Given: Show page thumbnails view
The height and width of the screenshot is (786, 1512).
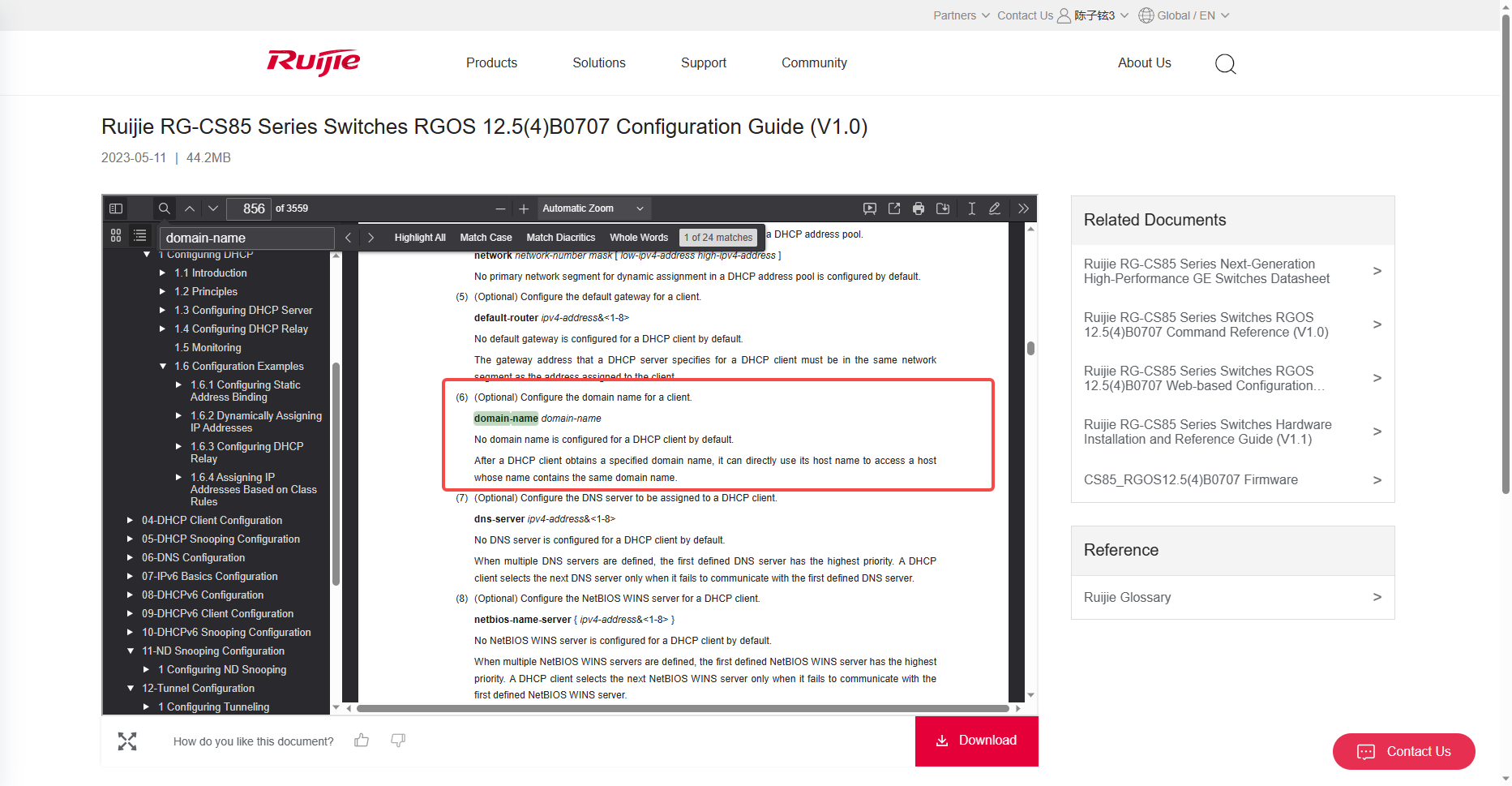Looking at the screenshot, I should click(116, 235).
